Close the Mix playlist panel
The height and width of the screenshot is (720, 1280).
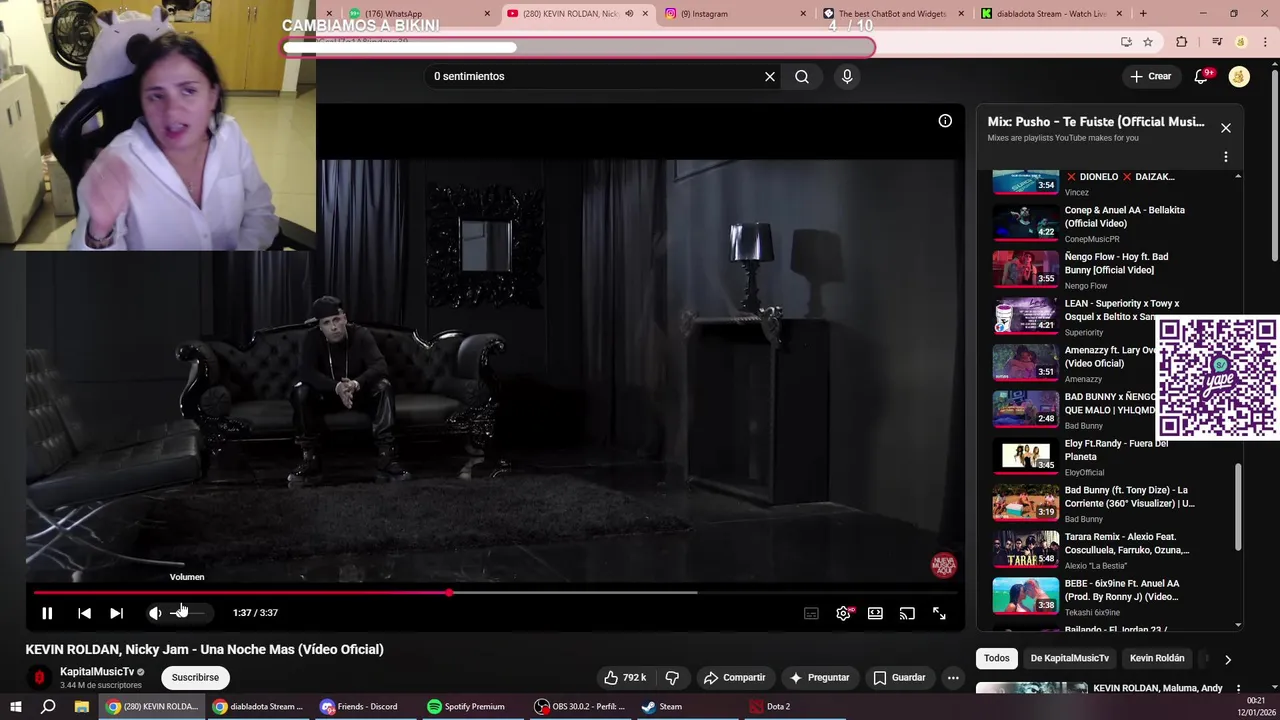pyautogui.click(x=1226, y=128)
